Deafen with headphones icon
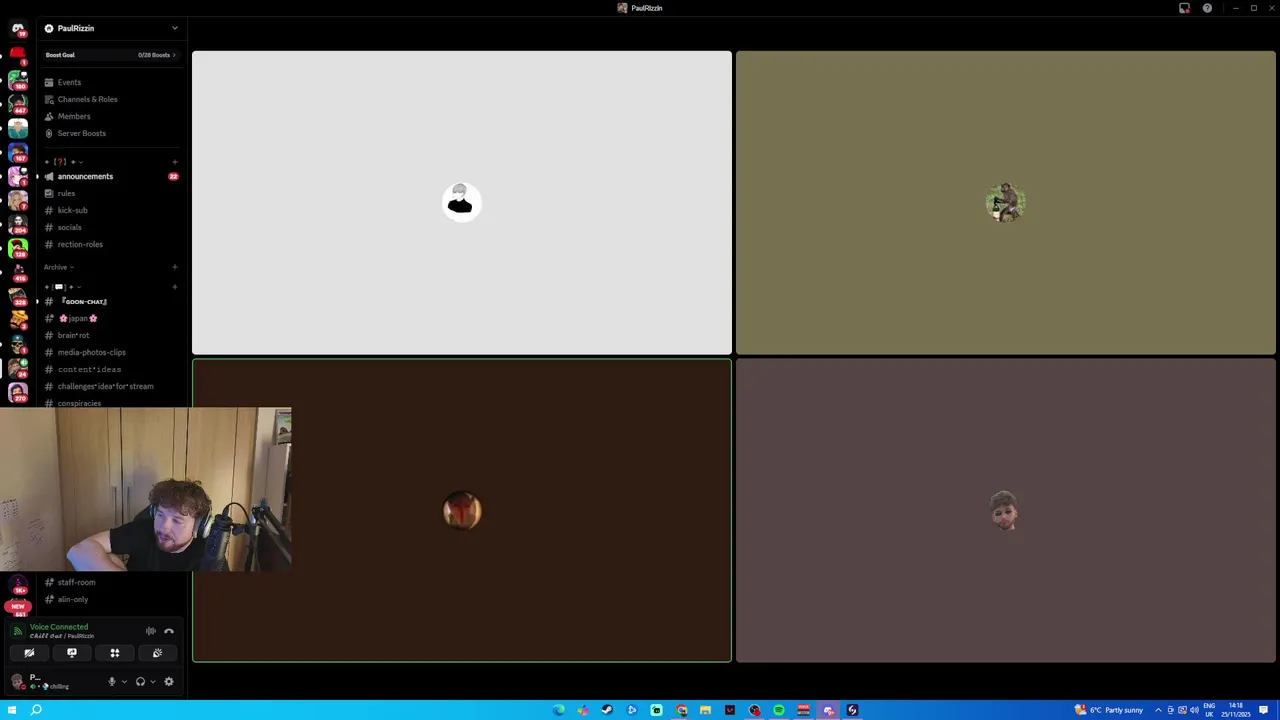Screen dimensions: 1280x720 pyautogui.click(x=140, y=682)
